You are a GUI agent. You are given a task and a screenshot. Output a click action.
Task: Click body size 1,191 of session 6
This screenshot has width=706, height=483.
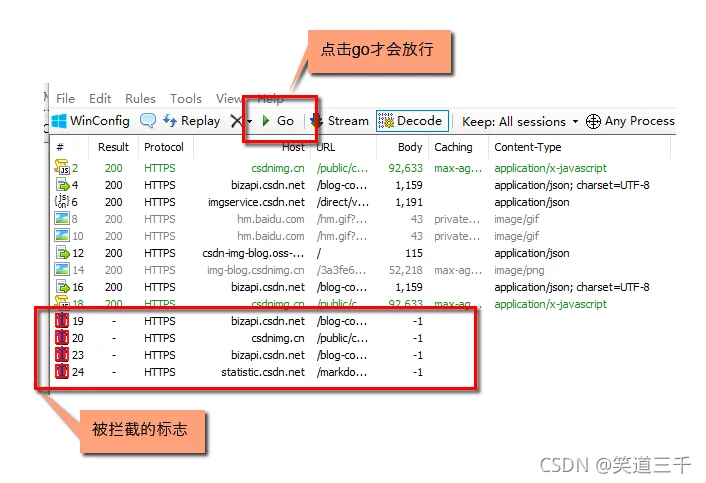pyautogui.click(x=409, y=202)
